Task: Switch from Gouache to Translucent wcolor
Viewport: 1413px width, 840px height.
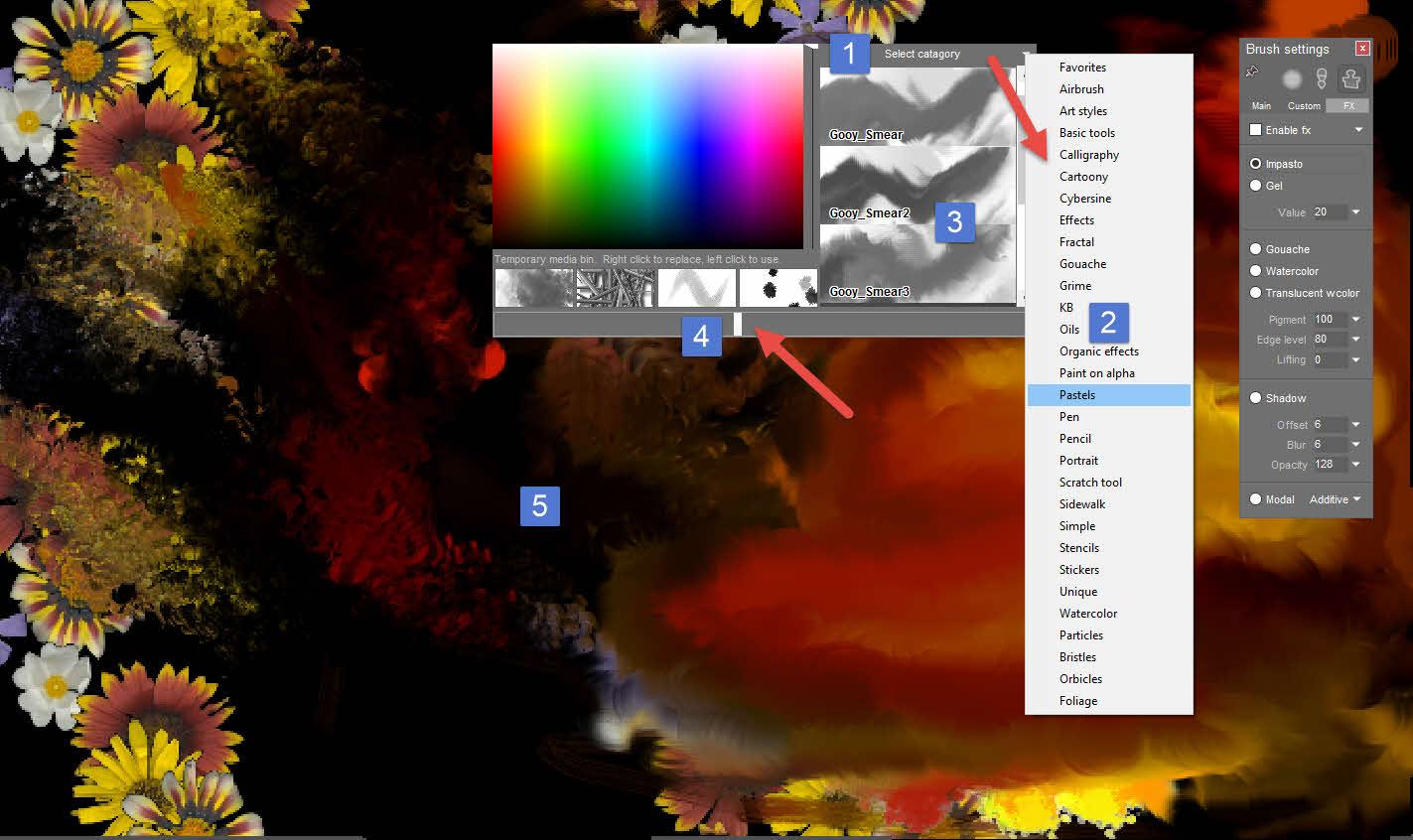Action: pyautogui.click(x=1255, y=293)
